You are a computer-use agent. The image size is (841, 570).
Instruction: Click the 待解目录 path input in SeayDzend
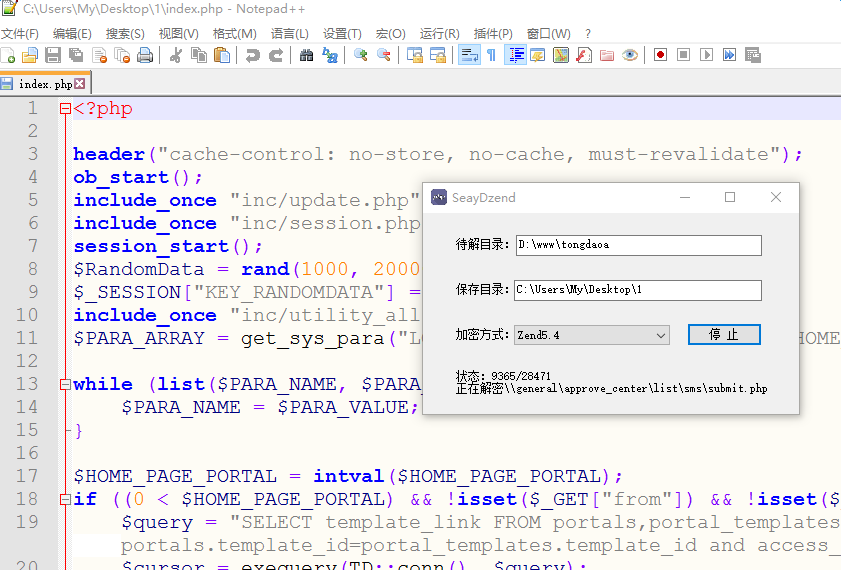(639, 245)
